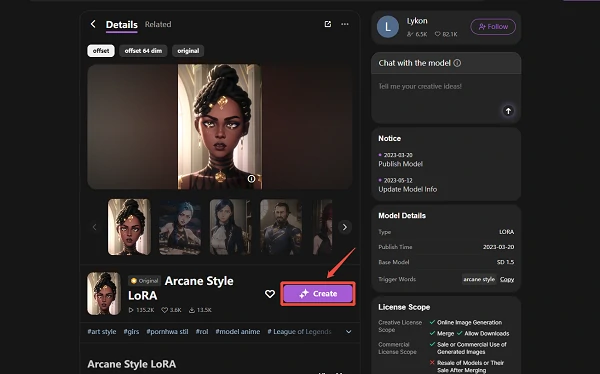This screenshot has width=600, height=374.
Task: Open the #rol tag
Action: (x=202, y=332)
